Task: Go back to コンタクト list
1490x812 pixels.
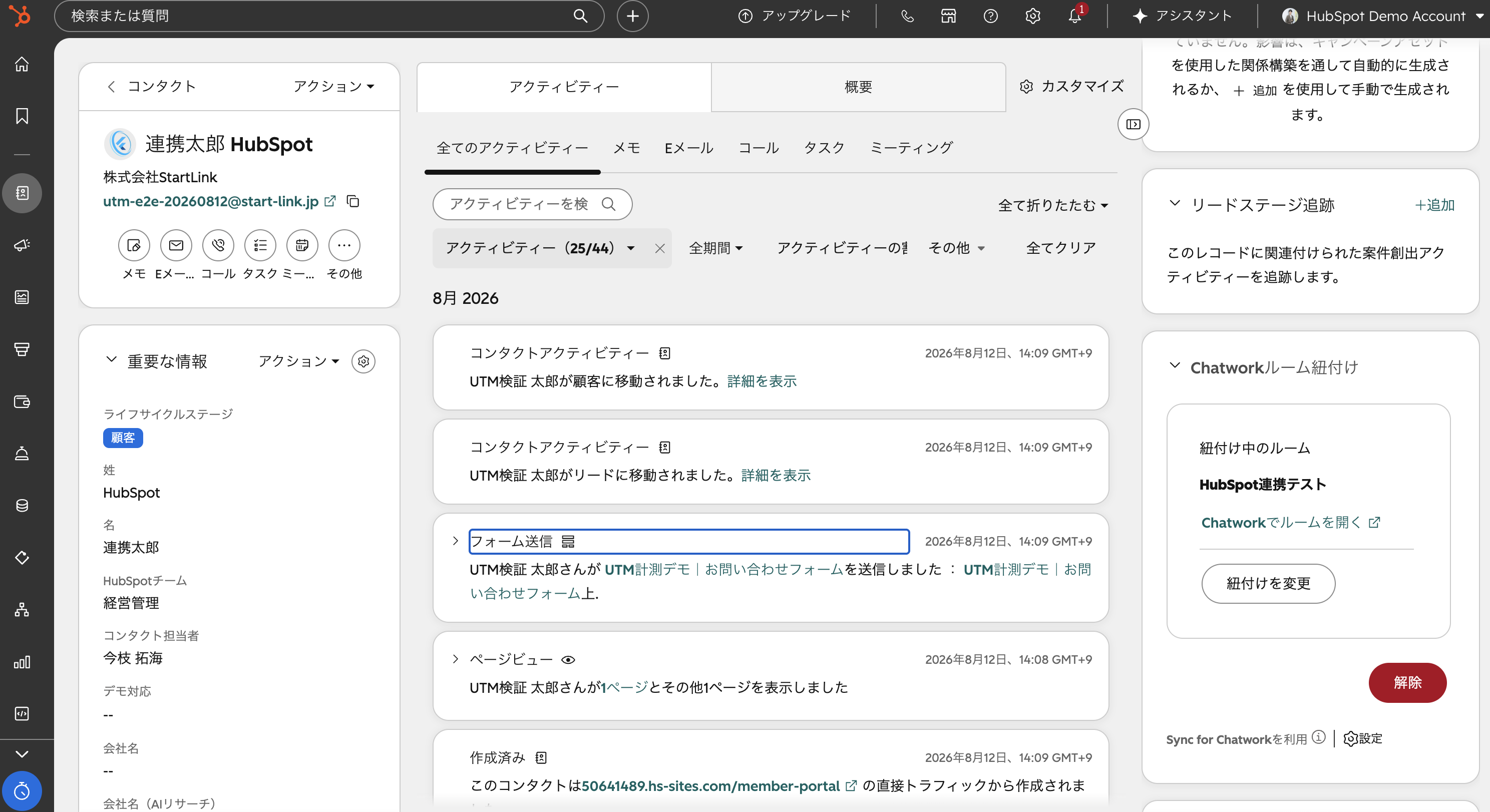Action: (x=152, y=86)
